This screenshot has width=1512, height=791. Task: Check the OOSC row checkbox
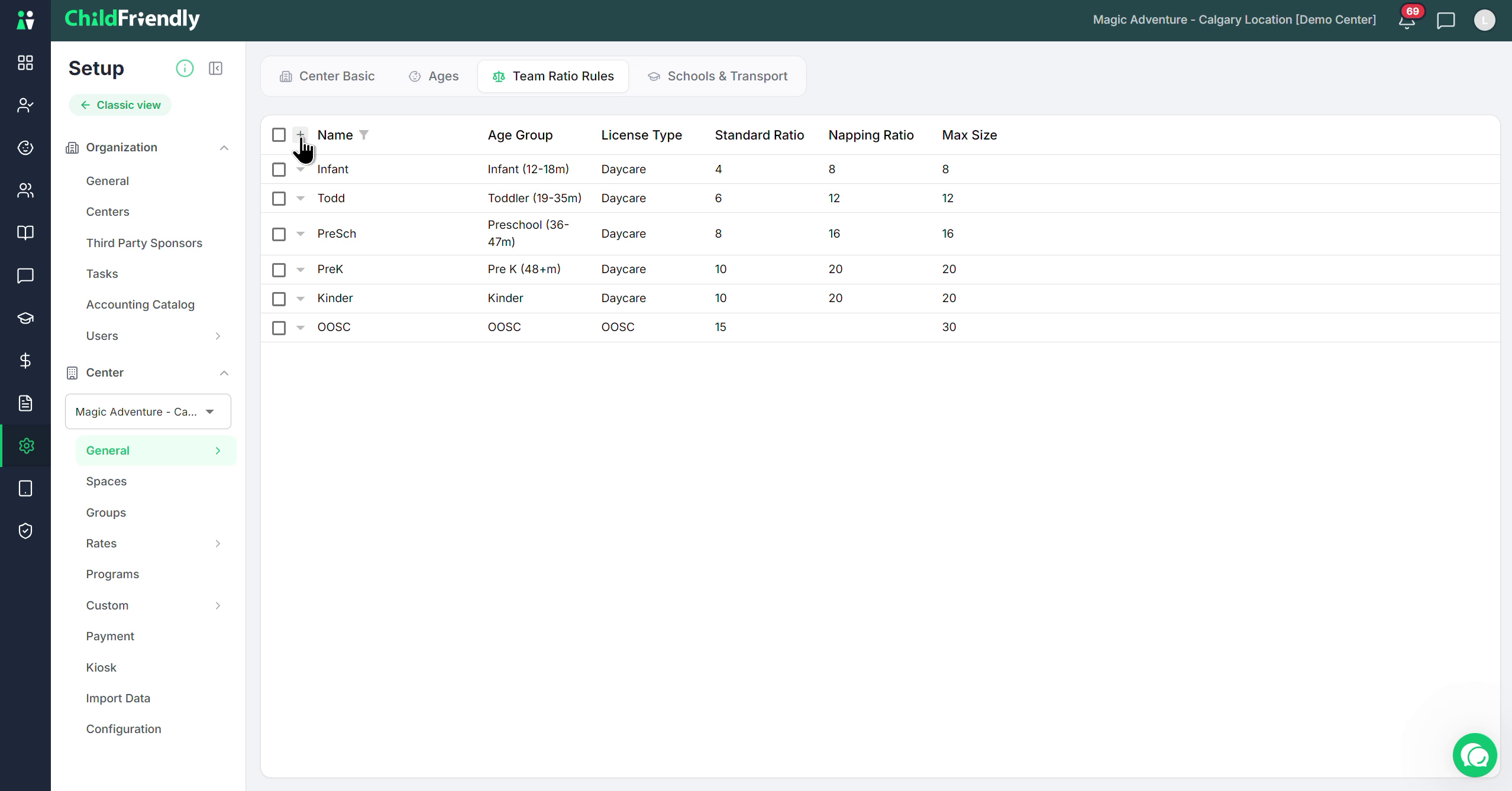click(279, 328)
